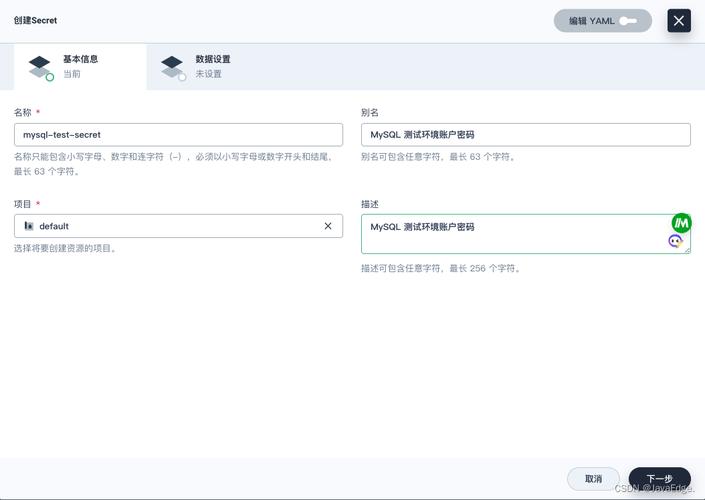Click the hint 选择将要创建资源的项目。
Screen dimensions: 705x500
(x=66, y=248)
